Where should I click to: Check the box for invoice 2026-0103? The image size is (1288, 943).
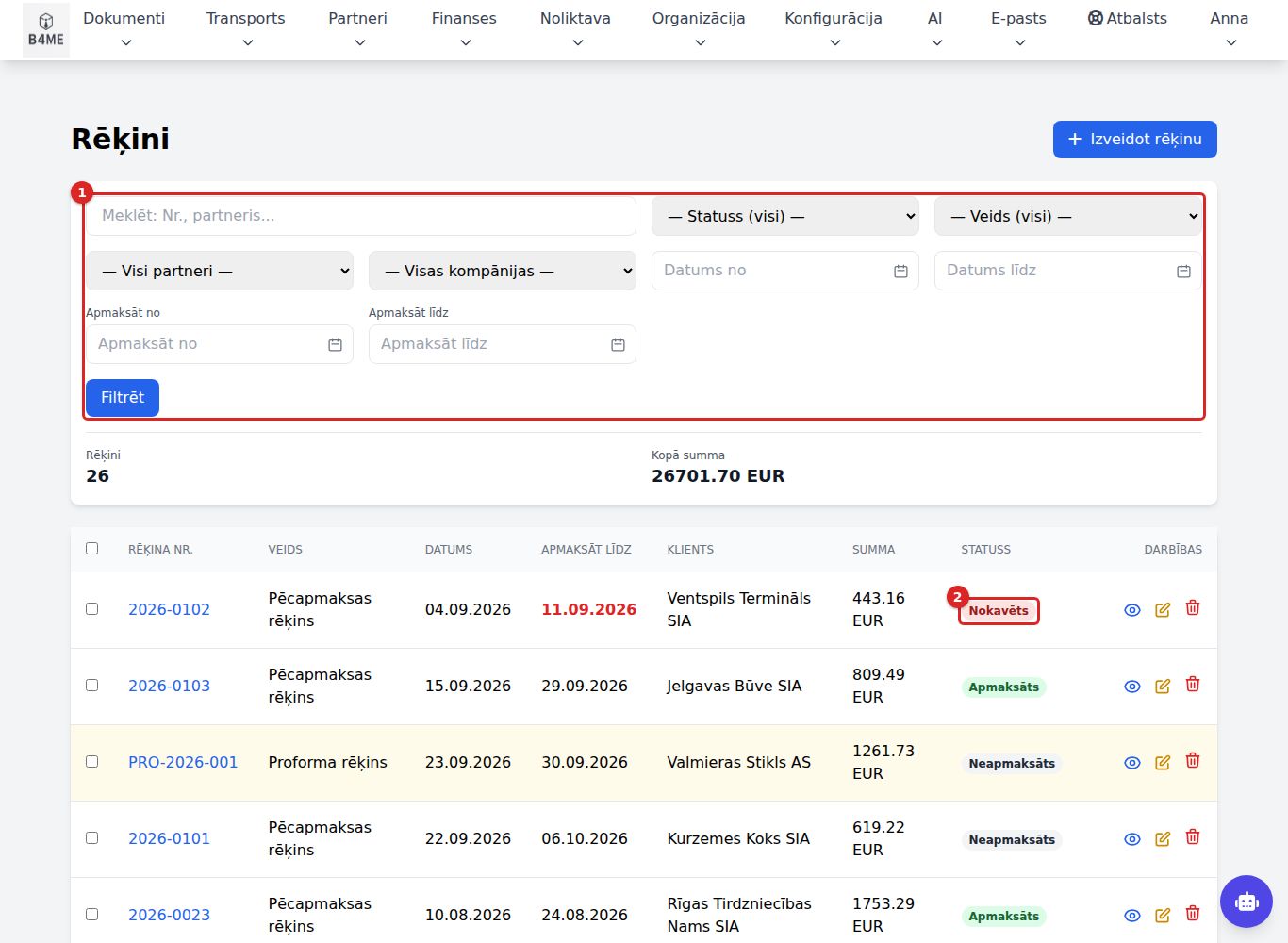coord(91,685)
